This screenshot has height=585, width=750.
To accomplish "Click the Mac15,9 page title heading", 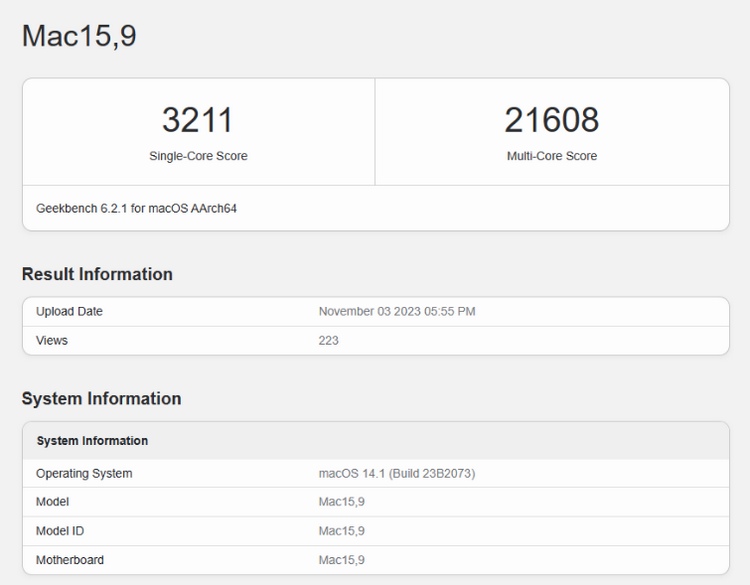I will coord(79,36).
